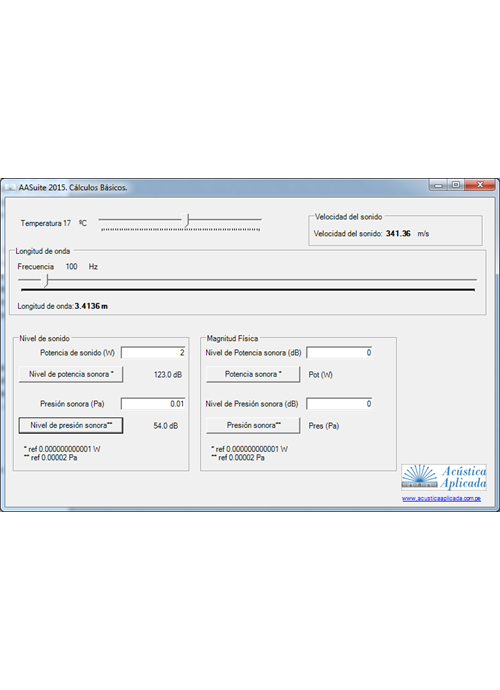500x690 pixels.
Task: Click the Acústica Aplicada logo
Action: 444,477
